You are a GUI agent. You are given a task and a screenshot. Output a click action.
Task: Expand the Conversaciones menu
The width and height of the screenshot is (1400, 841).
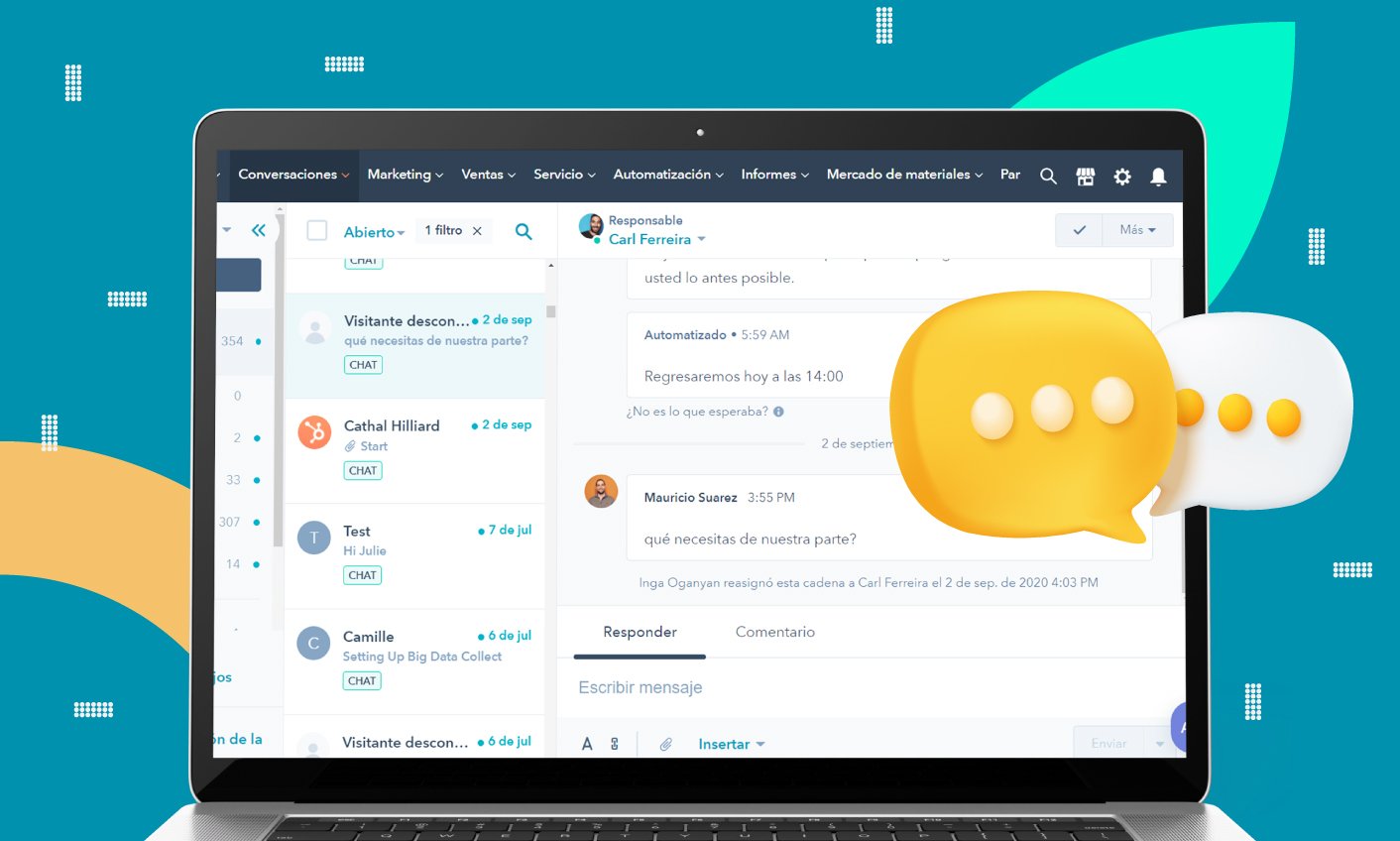click(293, 175)
